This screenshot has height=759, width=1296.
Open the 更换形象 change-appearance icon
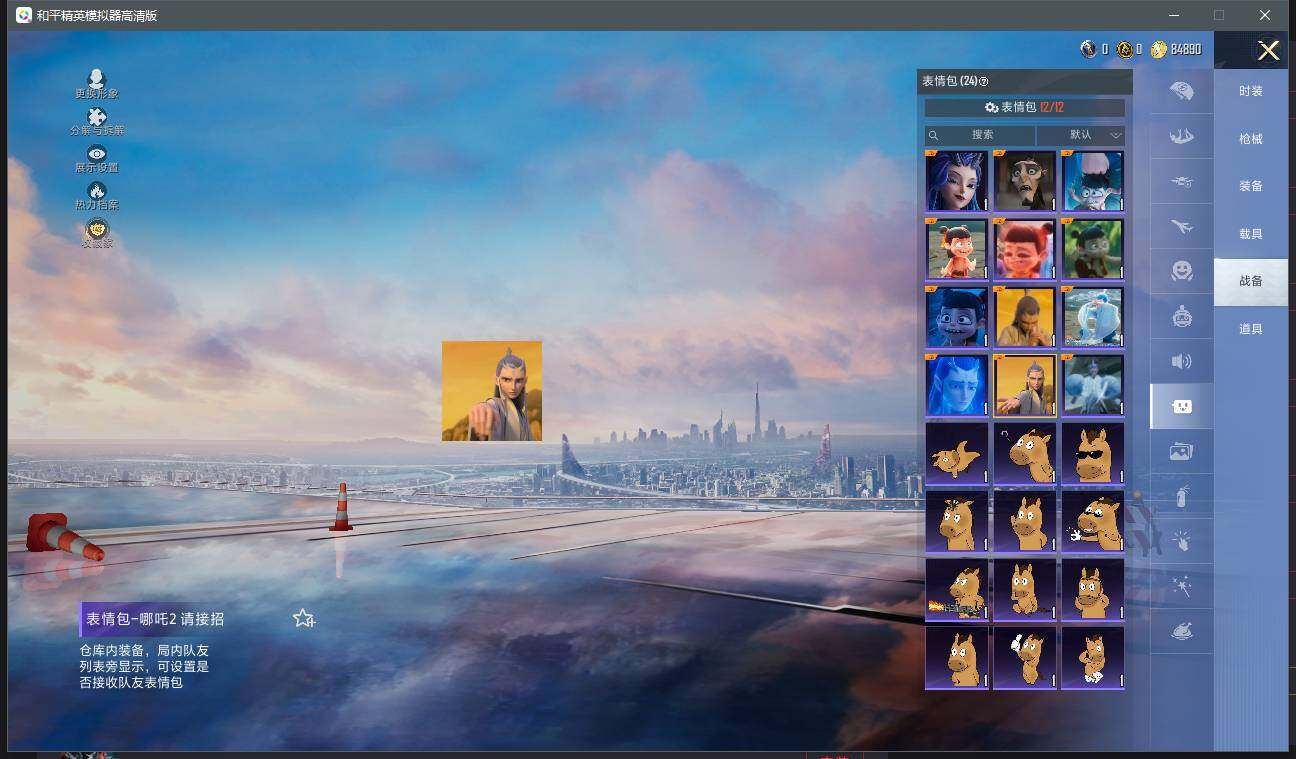[x=96, y=80]
